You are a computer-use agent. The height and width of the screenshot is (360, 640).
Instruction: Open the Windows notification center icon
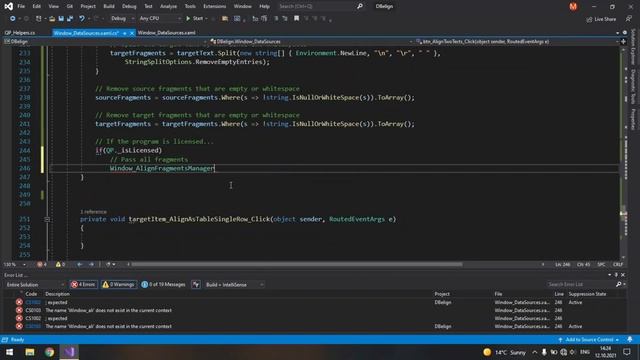[627, 352]
